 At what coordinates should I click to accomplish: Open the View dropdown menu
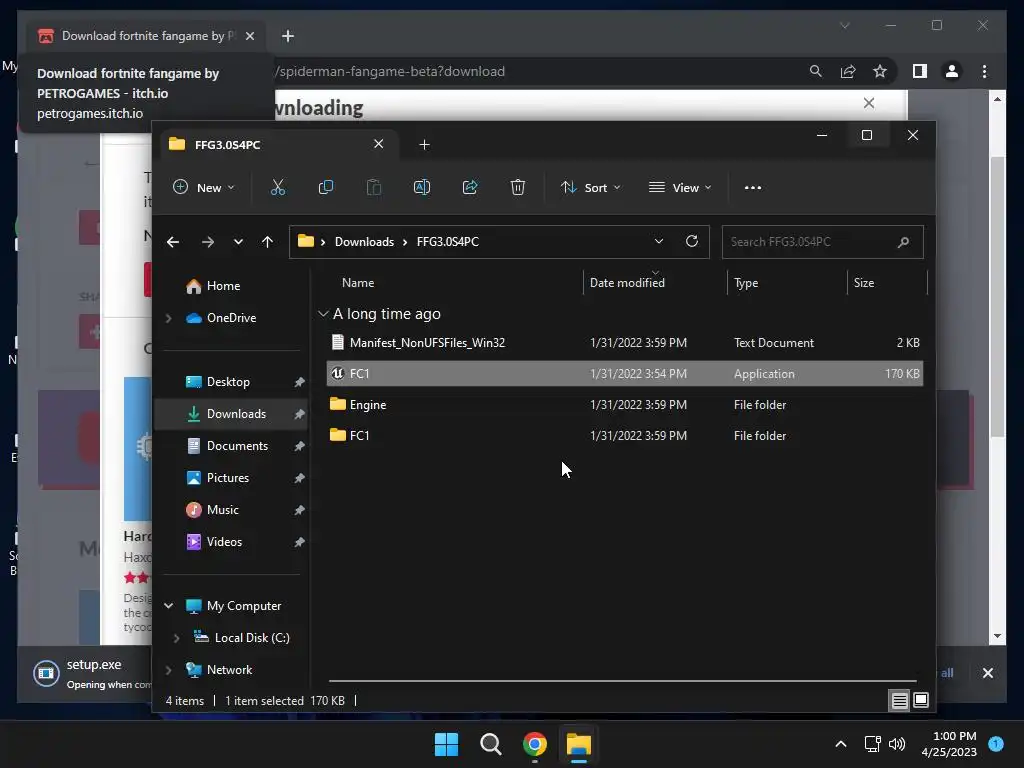680,187
